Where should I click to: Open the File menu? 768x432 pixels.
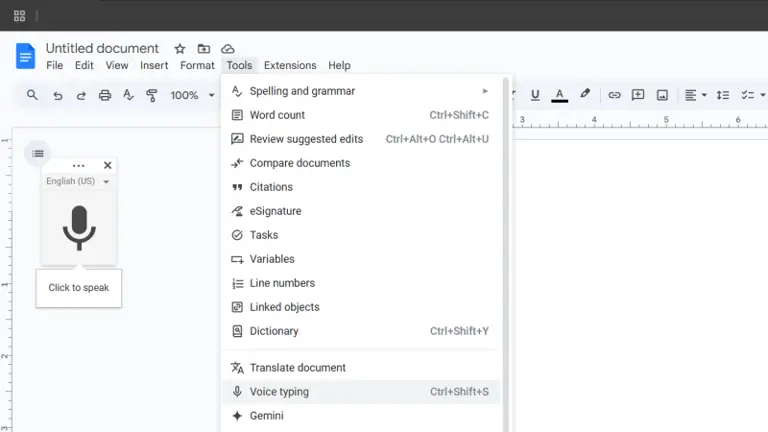point(54,65)
